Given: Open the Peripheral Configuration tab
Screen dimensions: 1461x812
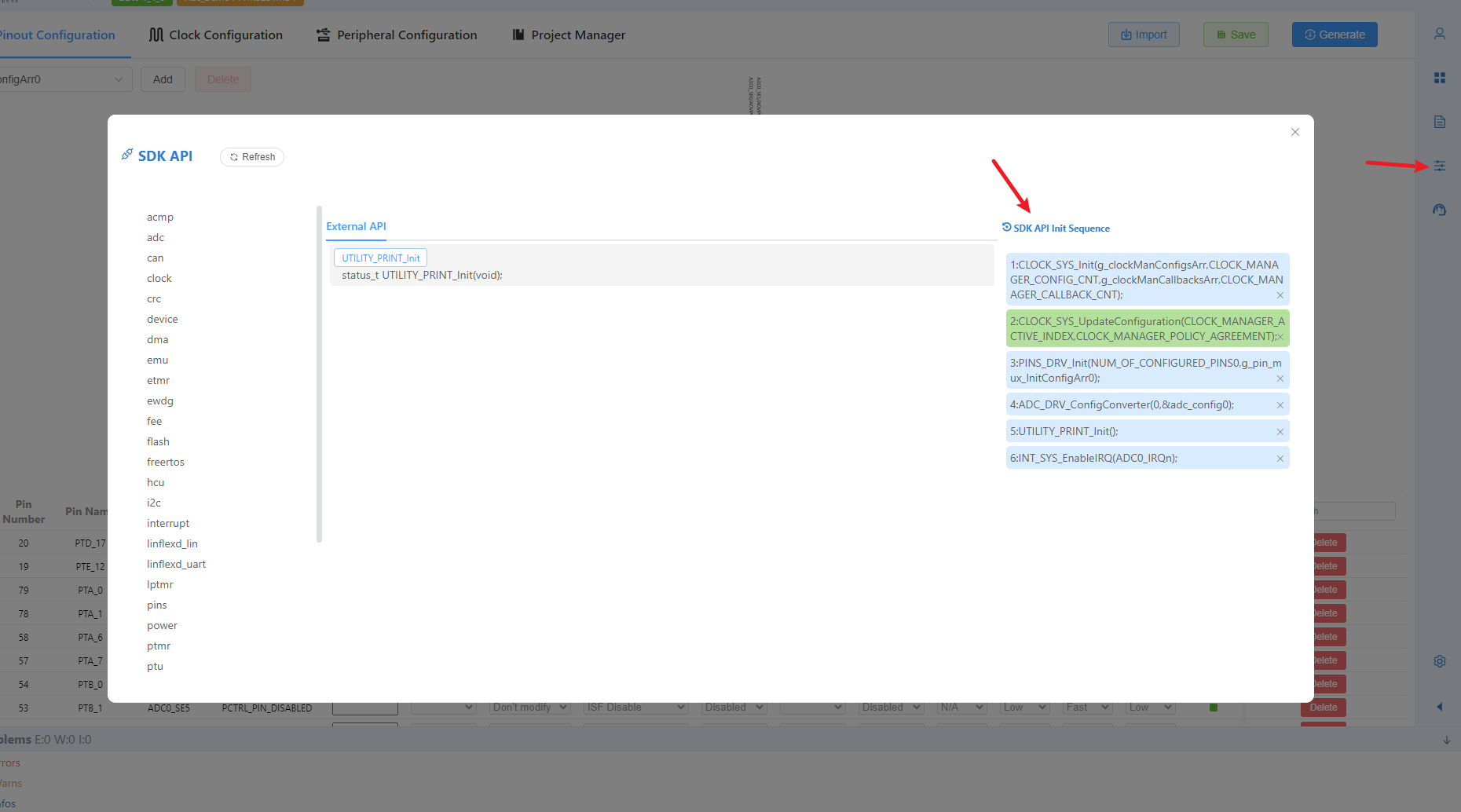Looking at the screenshot, I should [x=397, y=35].
